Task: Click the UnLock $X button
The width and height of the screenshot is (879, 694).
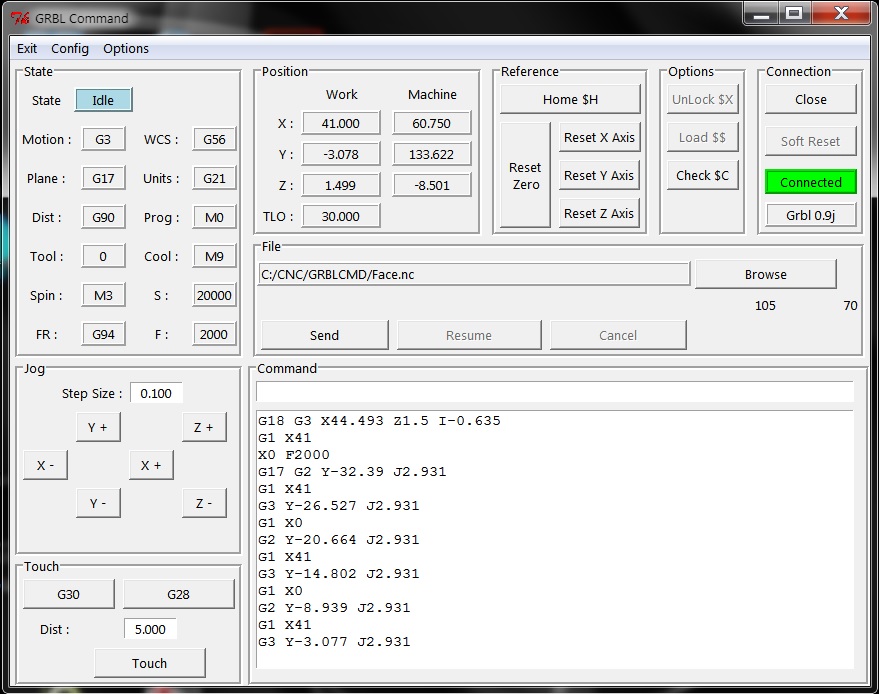Action: pyautogui.click(x=702, y=99)
